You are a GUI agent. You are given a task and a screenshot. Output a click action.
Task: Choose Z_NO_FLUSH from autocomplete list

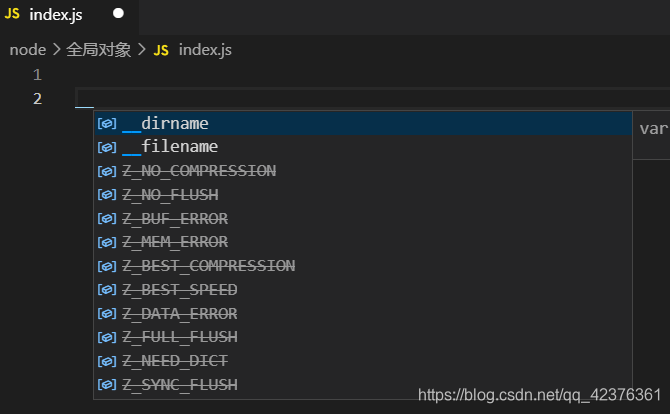pyautogui.click(x=363, y=195)
